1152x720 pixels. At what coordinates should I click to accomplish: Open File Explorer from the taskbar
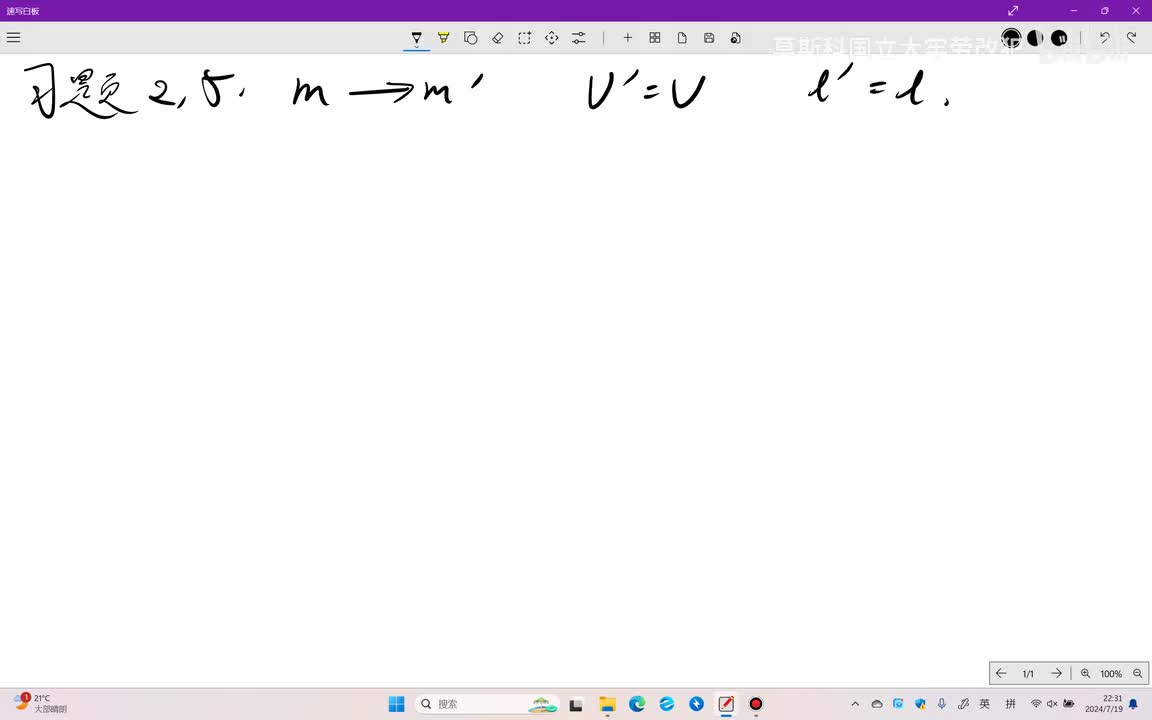tap(607, 704)
